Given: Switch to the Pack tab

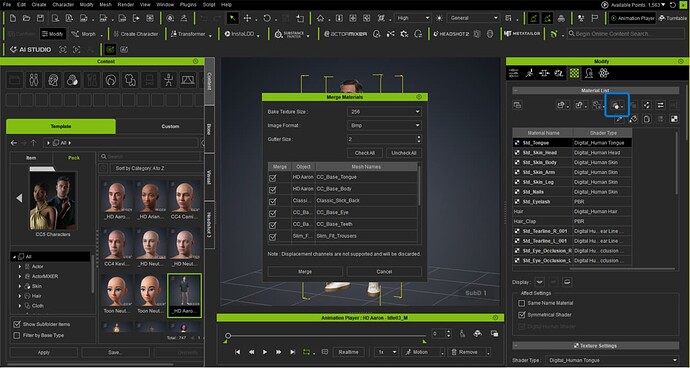Looking at the screenshot, I should [x=74, y=158].
